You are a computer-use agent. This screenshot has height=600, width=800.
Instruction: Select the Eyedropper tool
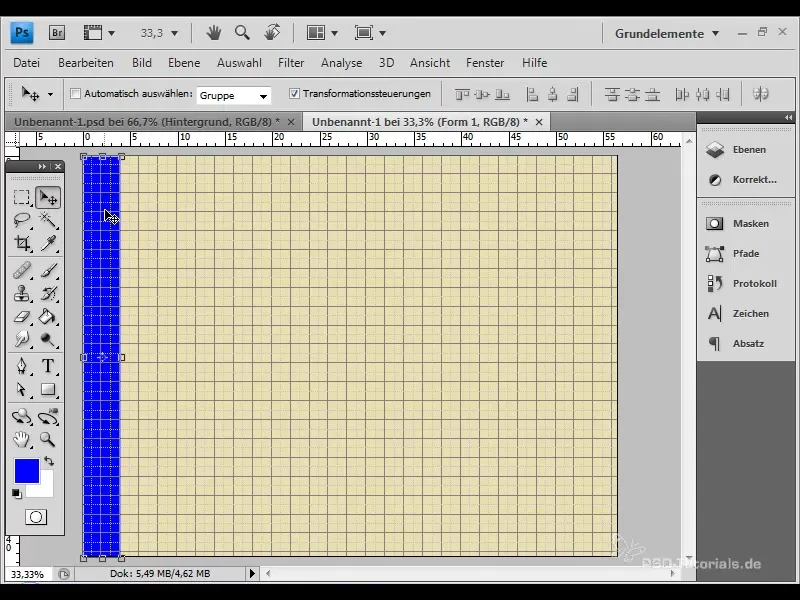click(x=48, y=243)
